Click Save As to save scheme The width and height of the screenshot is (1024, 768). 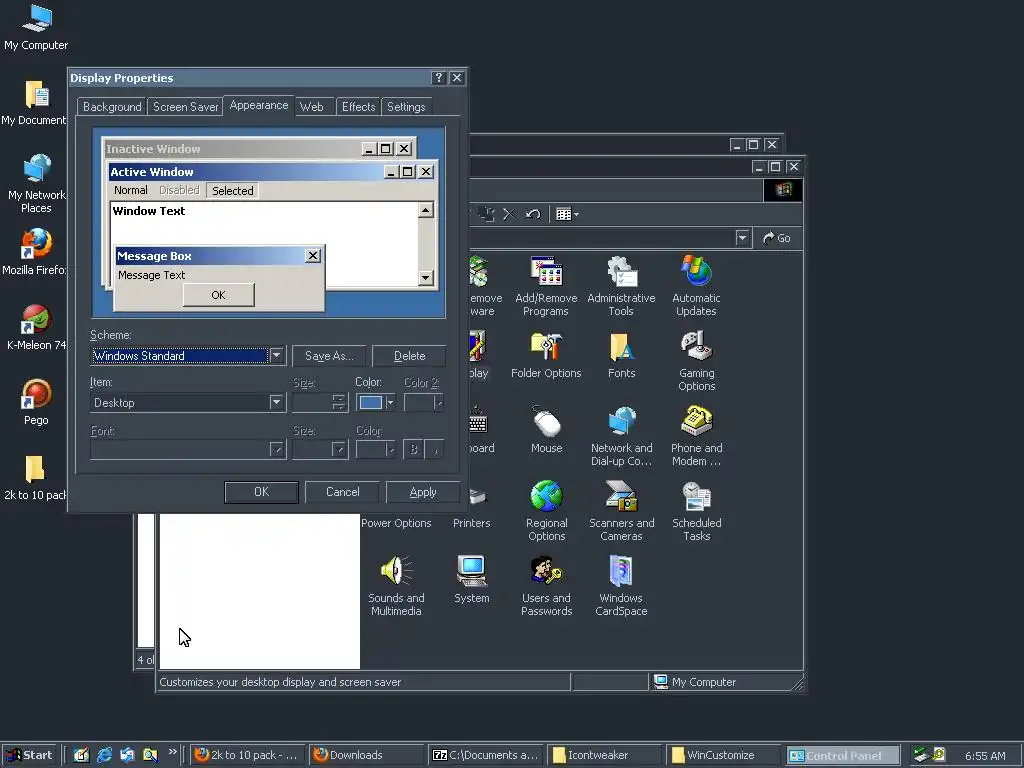[328, 356]
